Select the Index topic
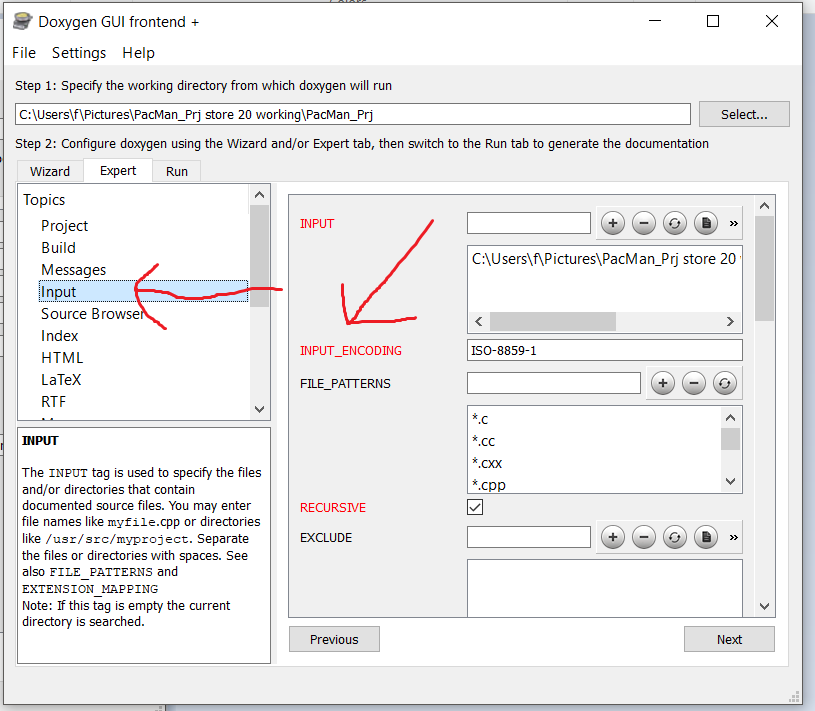Screen dimensions: 815x711 (59, 336)
